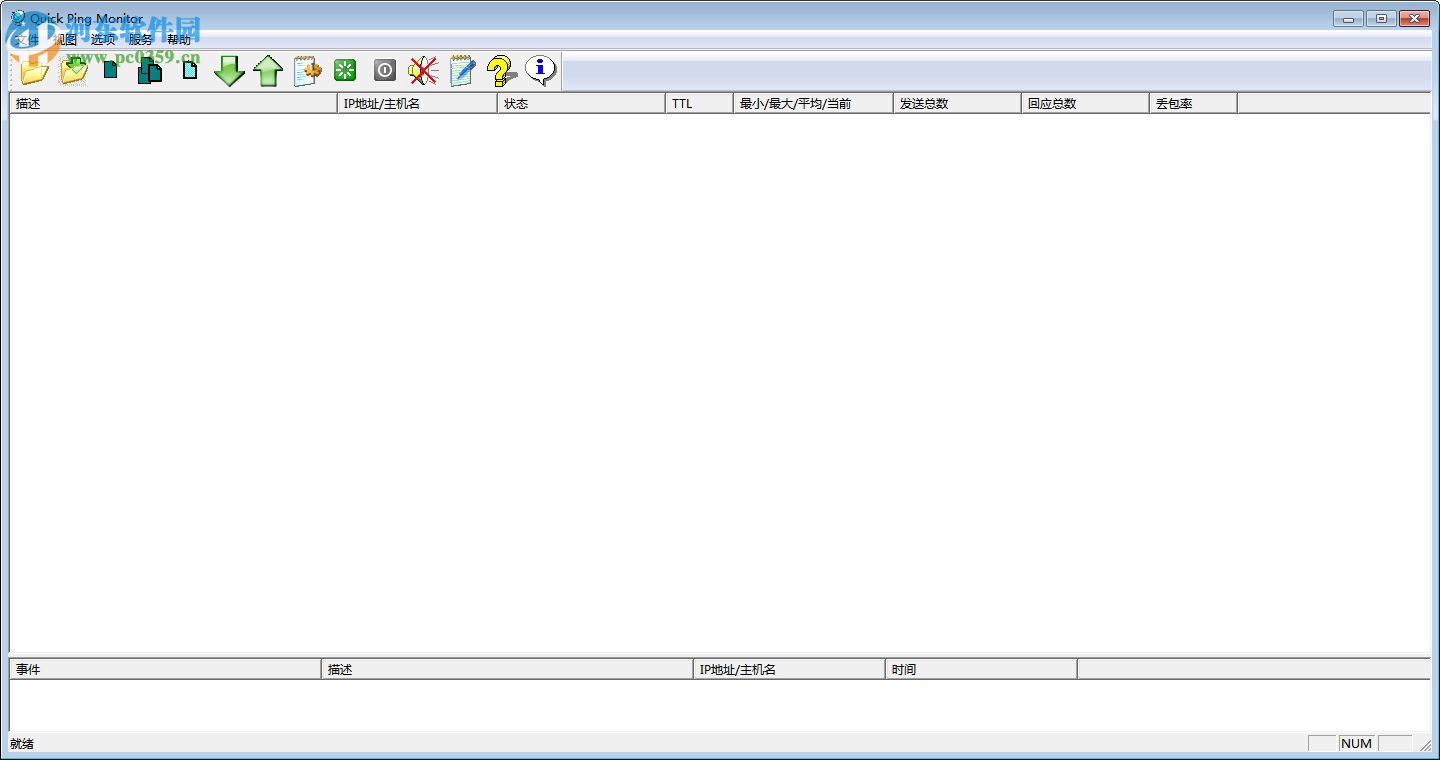The height and width of the screenshot is (760, 1440).
Task: Copy the selected monitor items
Action: tap(149, 70)
